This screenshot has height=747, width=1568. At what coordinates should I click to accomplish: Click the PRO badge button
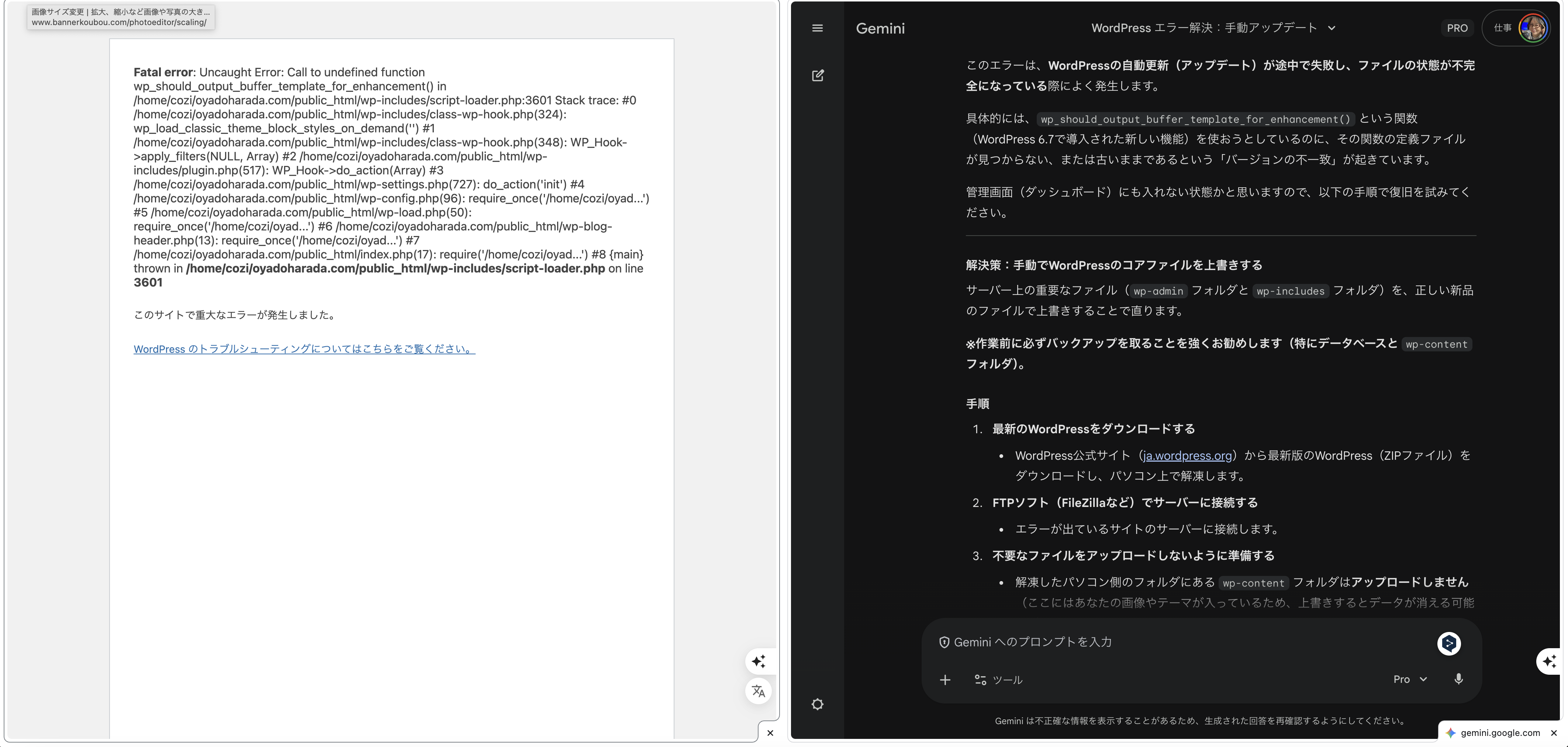point(1457,28)
